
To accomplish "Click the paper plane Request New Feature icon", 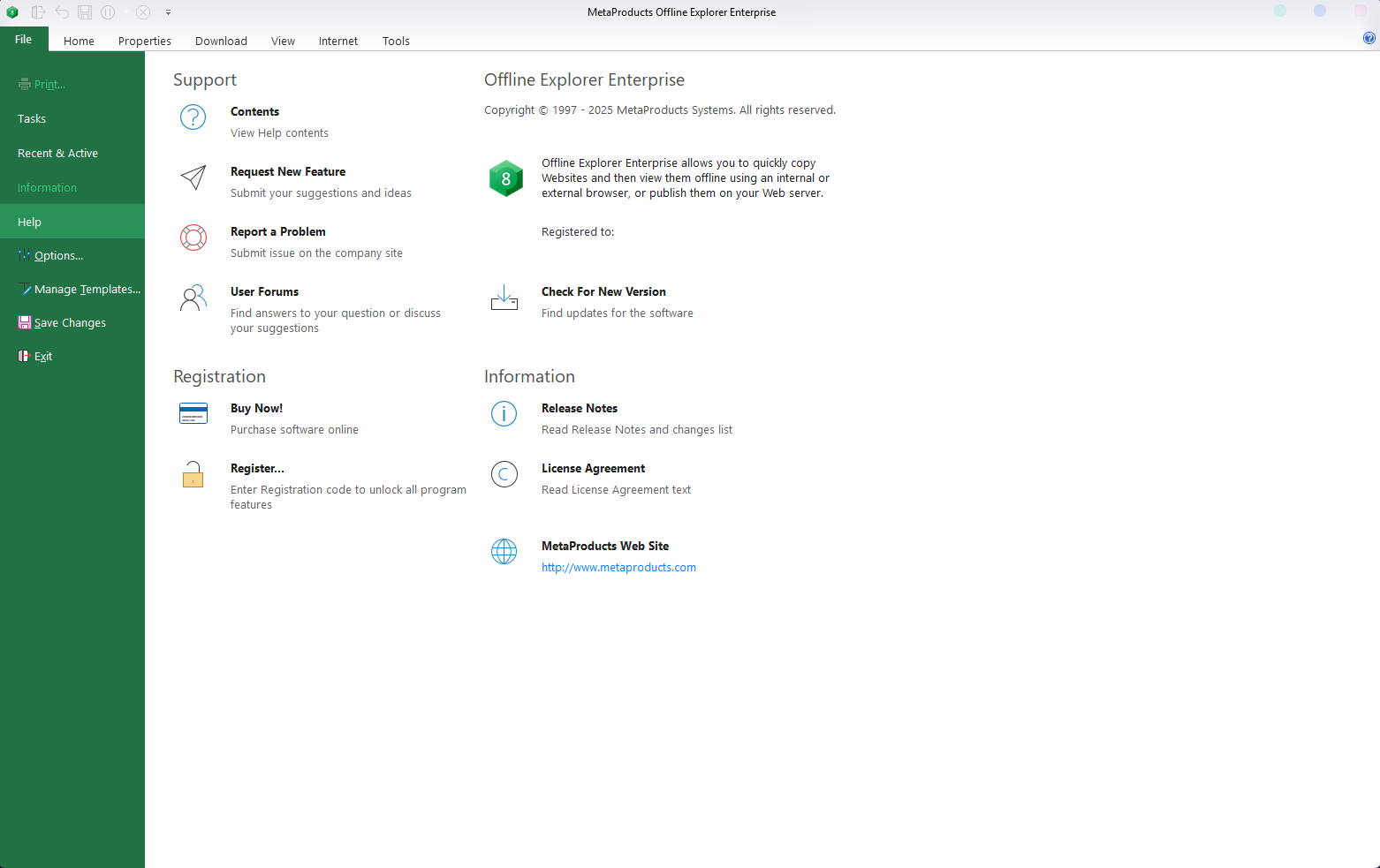I will coord(193,177).
